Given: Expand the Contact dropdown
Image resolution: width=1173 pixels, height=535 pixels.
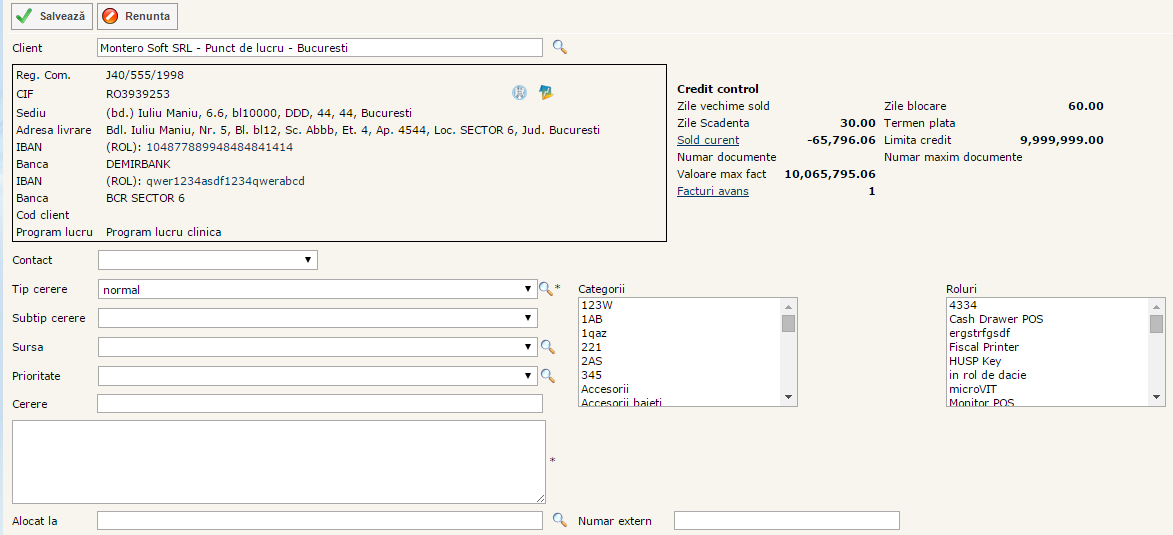Looking at the screenshot, I should click(207, 260).
